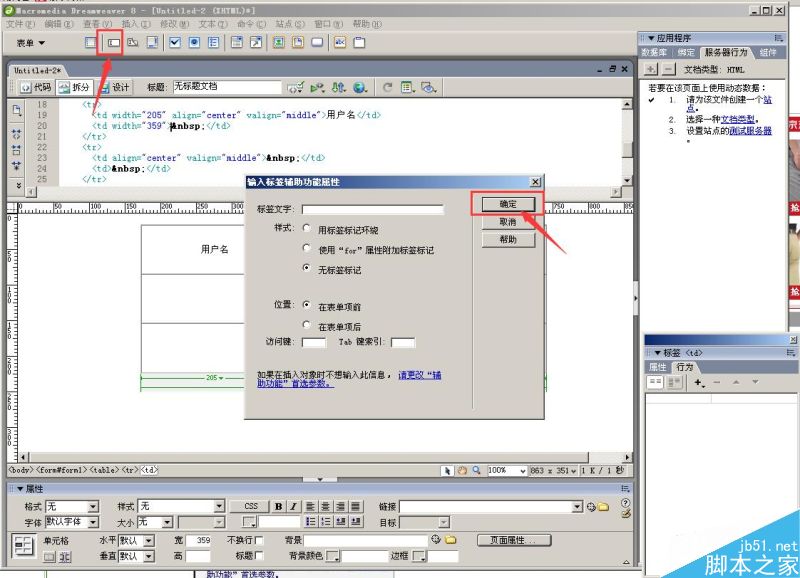
Task: Open the 表单 insert category dropdown
Action: click(31, 43)
